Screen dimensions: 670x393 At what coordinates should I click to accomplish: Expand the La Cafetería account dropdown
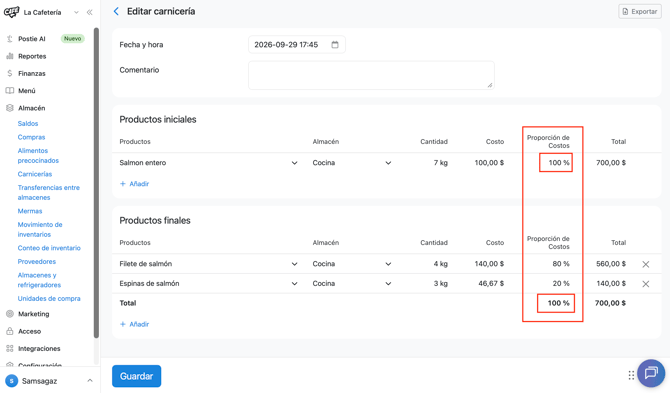coord(76,12)
